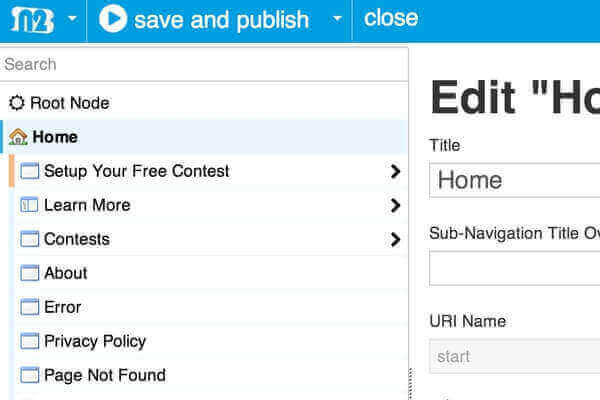The width and height of the screenshot is (600, 400).
Task: Click the Neos logo icon
Action: pos(32,19)
